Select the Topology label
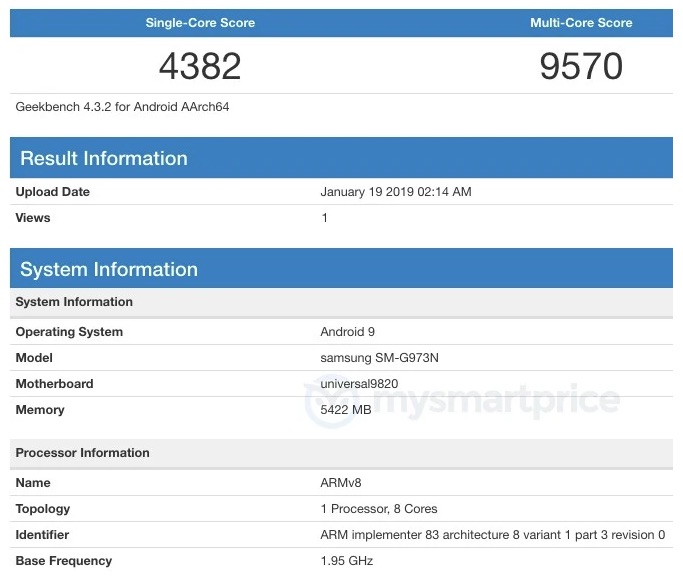The height and width of the screenshot is (584, 683). 43,509
